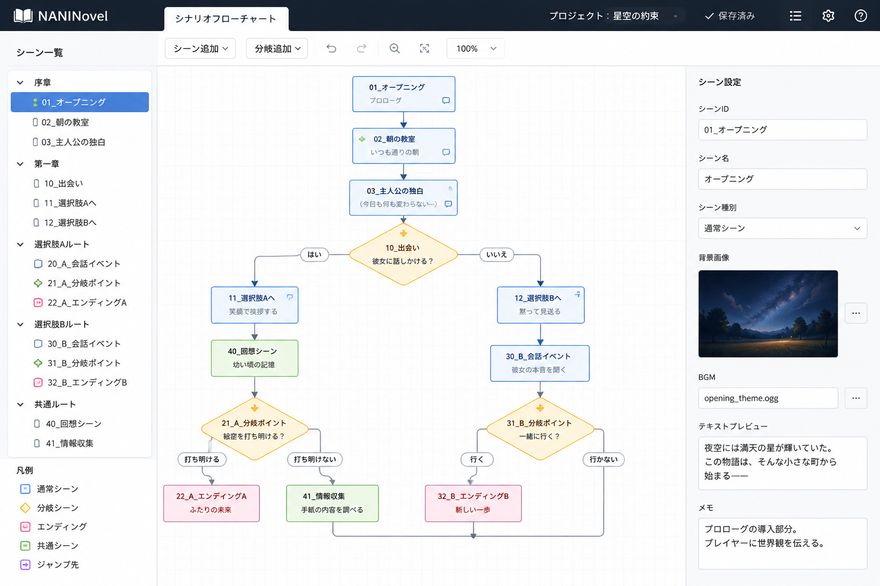Viewport: 880px width, 586px height.
Task: Open the 分岐追加 dropdown
Action: click(277, 49)
